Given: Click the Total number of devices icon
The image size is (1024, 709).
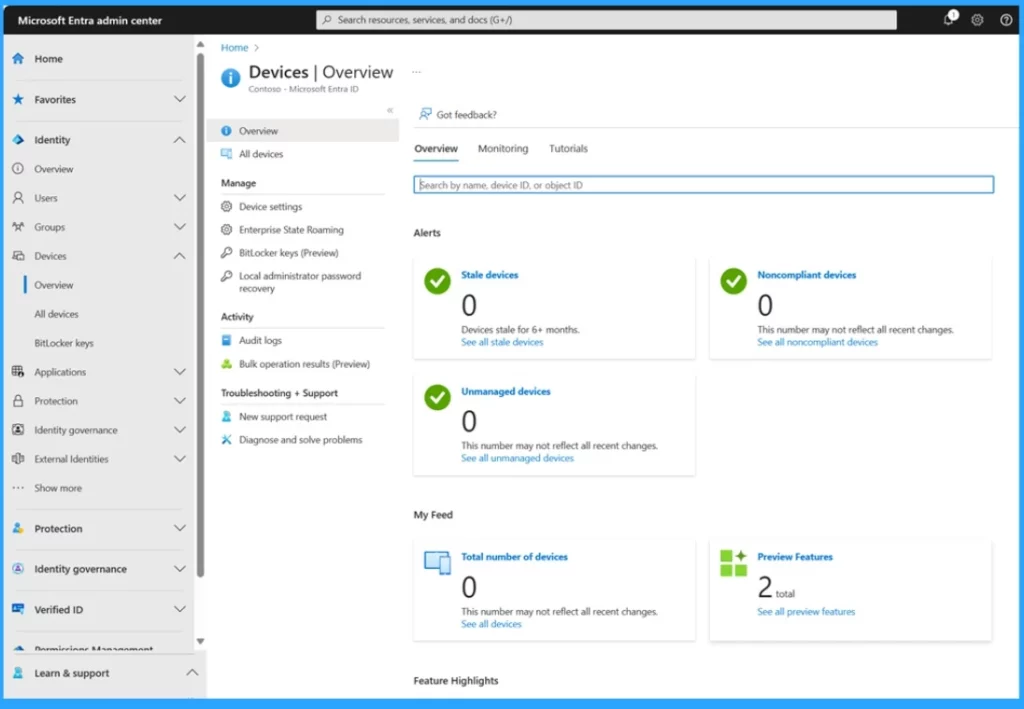Looking at the screenshot, I should point(437,562).
